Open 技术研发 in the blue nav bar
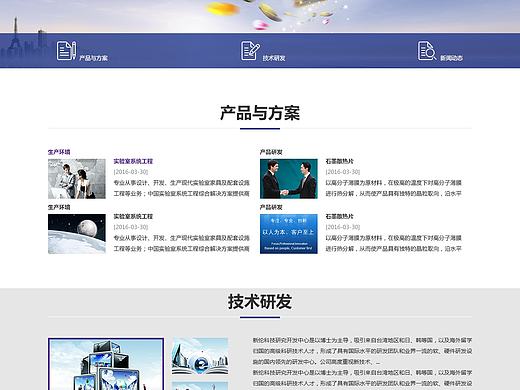The height and width of the screenshot is (390, 520). tap(274, 58)
